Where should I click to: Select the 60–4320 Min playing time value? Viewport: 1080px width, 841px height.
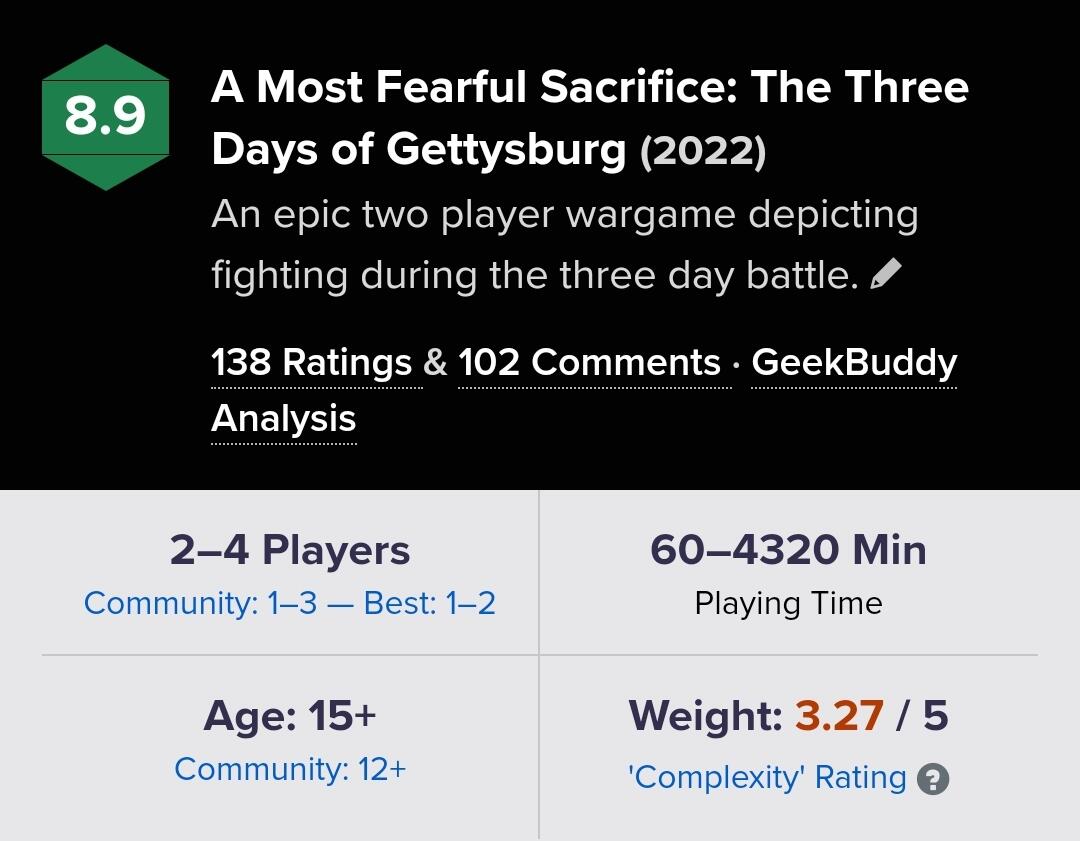point(788,550)
